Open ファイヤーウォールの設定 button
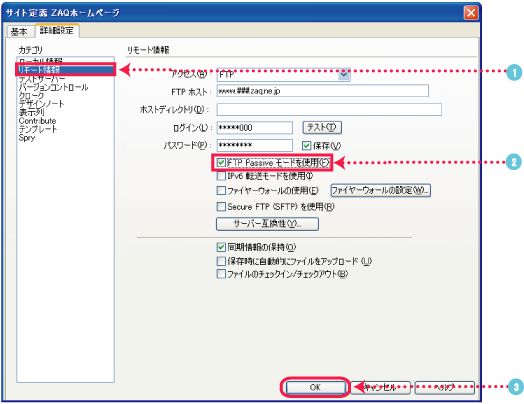The image size is (524, 404). 380,190
